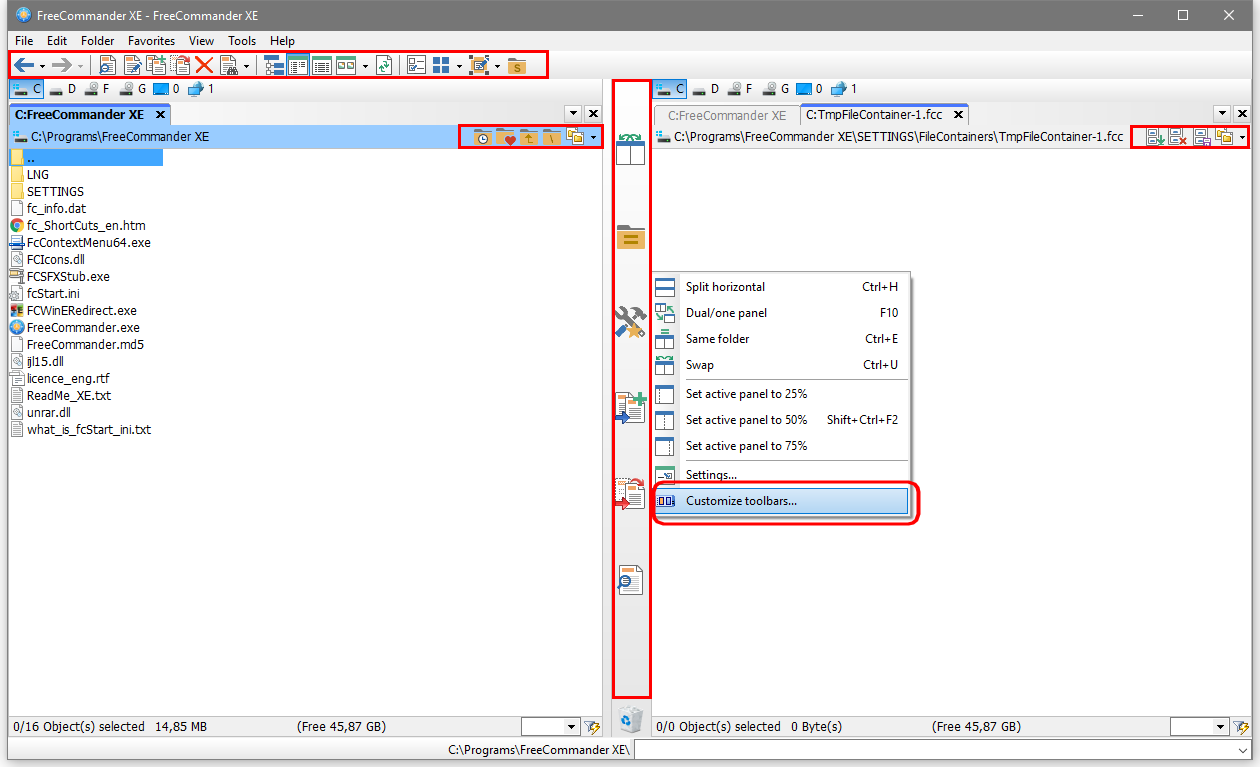Open the tab list dropdown arrow in the right panel
This screenshot has width=1260, height=767.
tap(1222, 115)
